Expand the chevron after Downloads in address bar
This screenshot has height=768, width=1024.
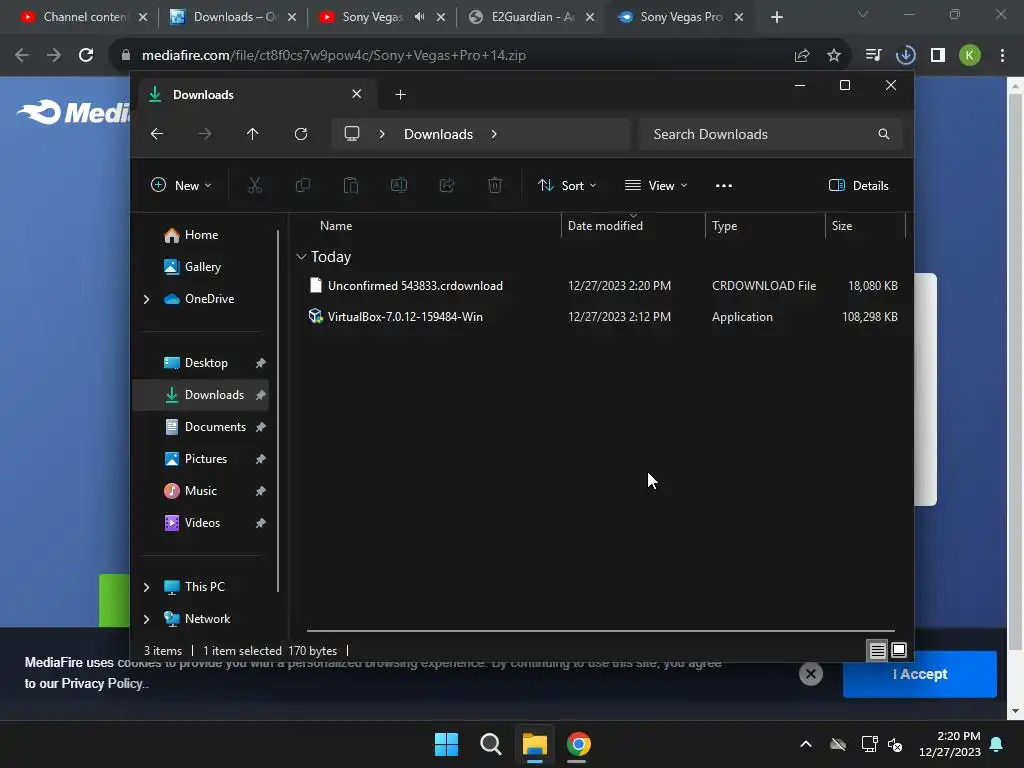494,134
